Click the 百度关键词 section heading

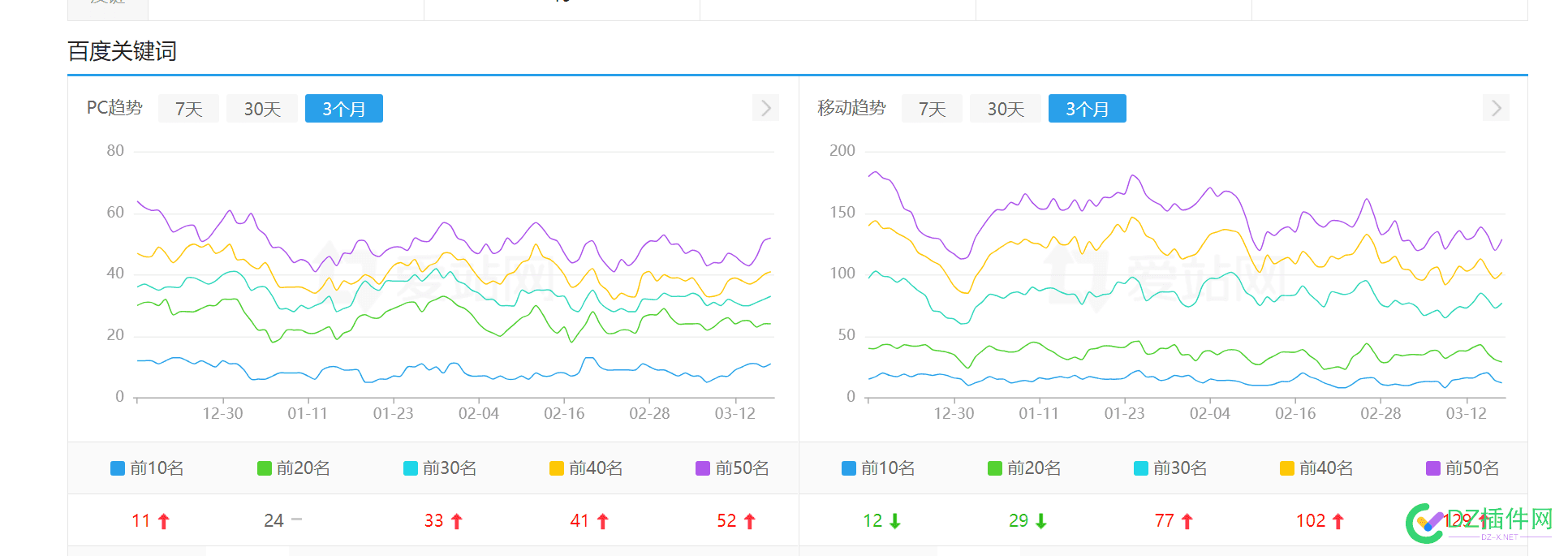coord(122,51)
